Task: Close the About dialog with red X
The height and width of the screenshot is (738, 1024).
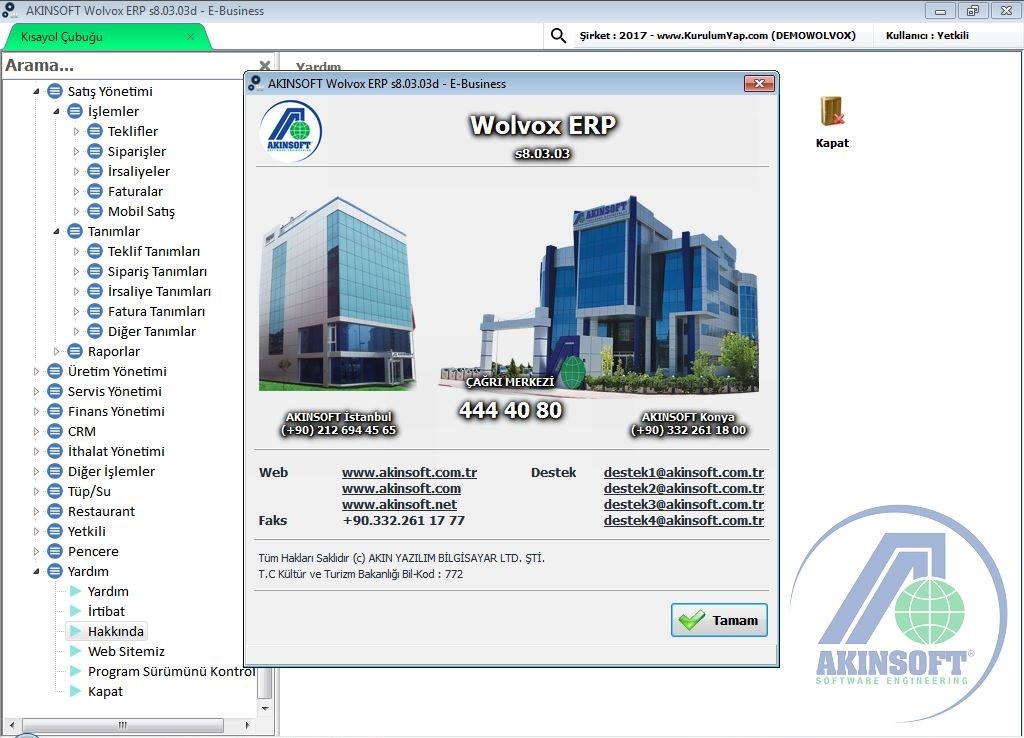Action: (x=759, y=84)
